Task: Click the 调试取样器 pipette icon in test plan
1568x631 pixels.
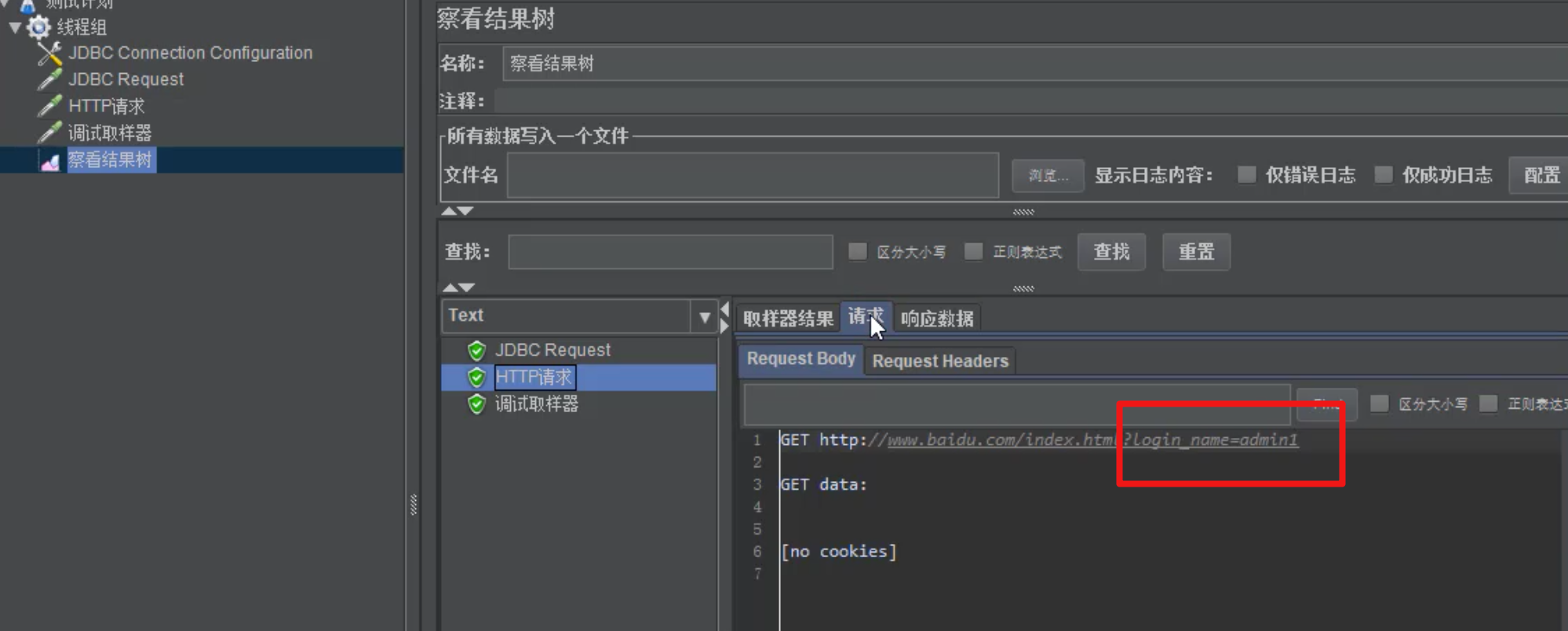Action: [49, 133]
